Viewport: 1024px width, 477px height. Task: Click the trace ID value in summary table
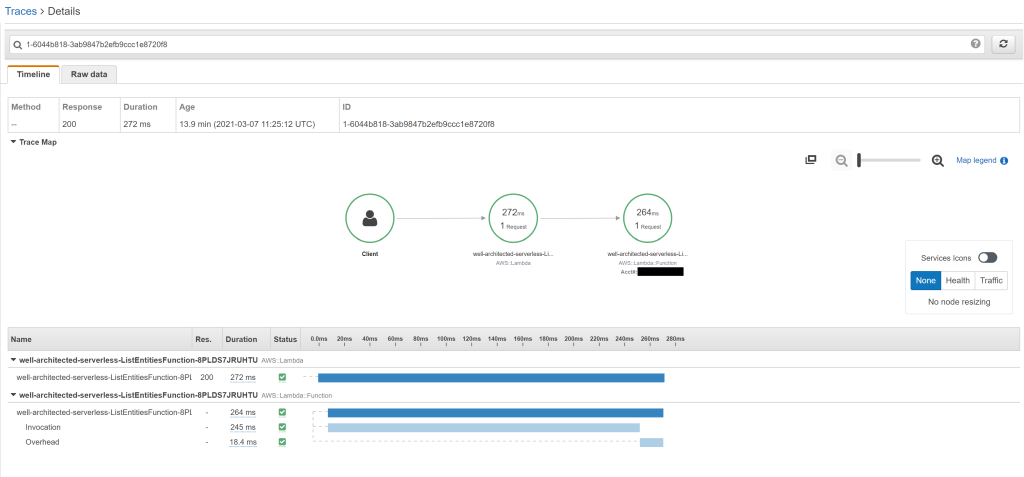(x=418, y=124)
